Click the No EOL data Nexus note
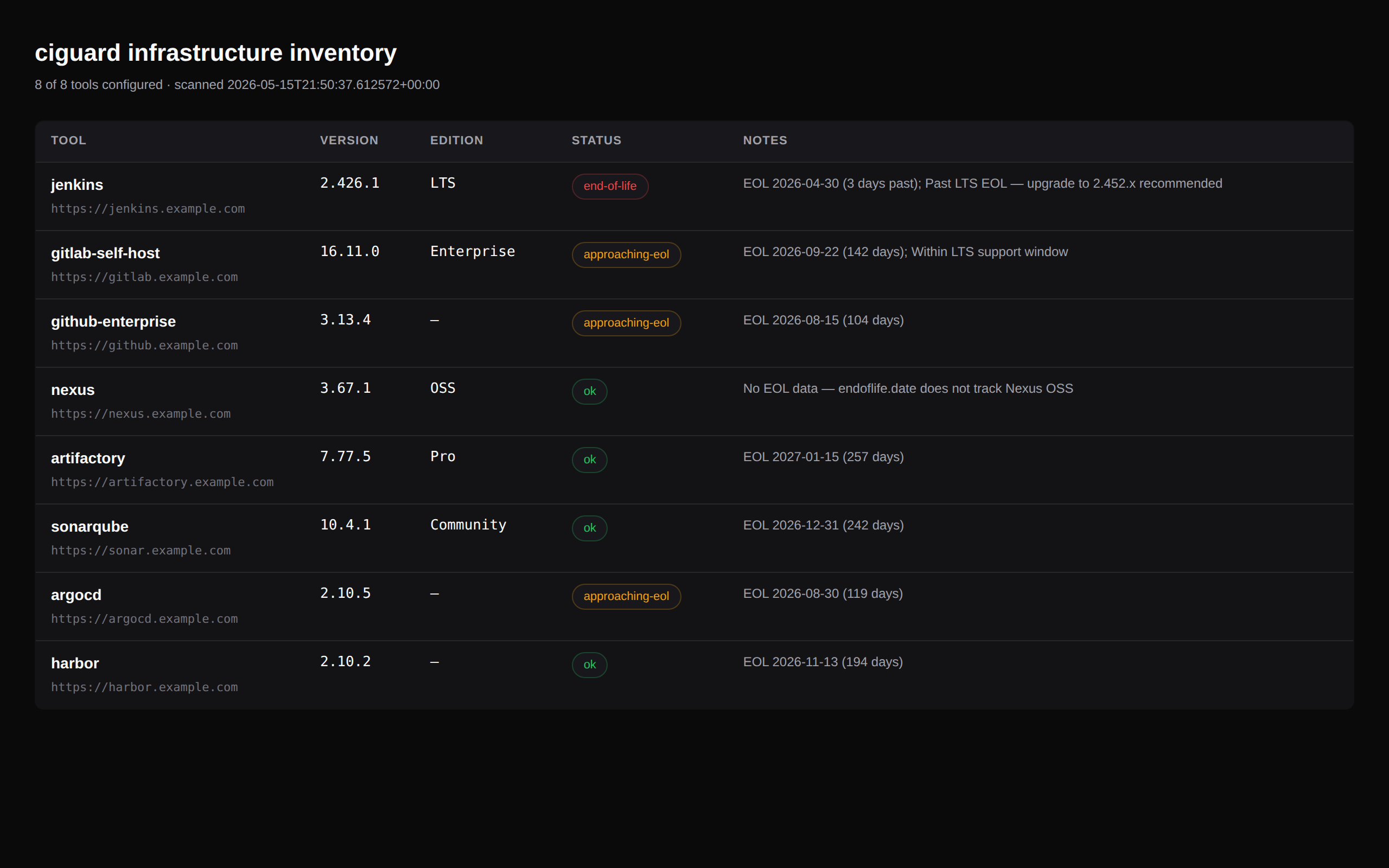1389x868 pixels. click(x=908, y=388)
